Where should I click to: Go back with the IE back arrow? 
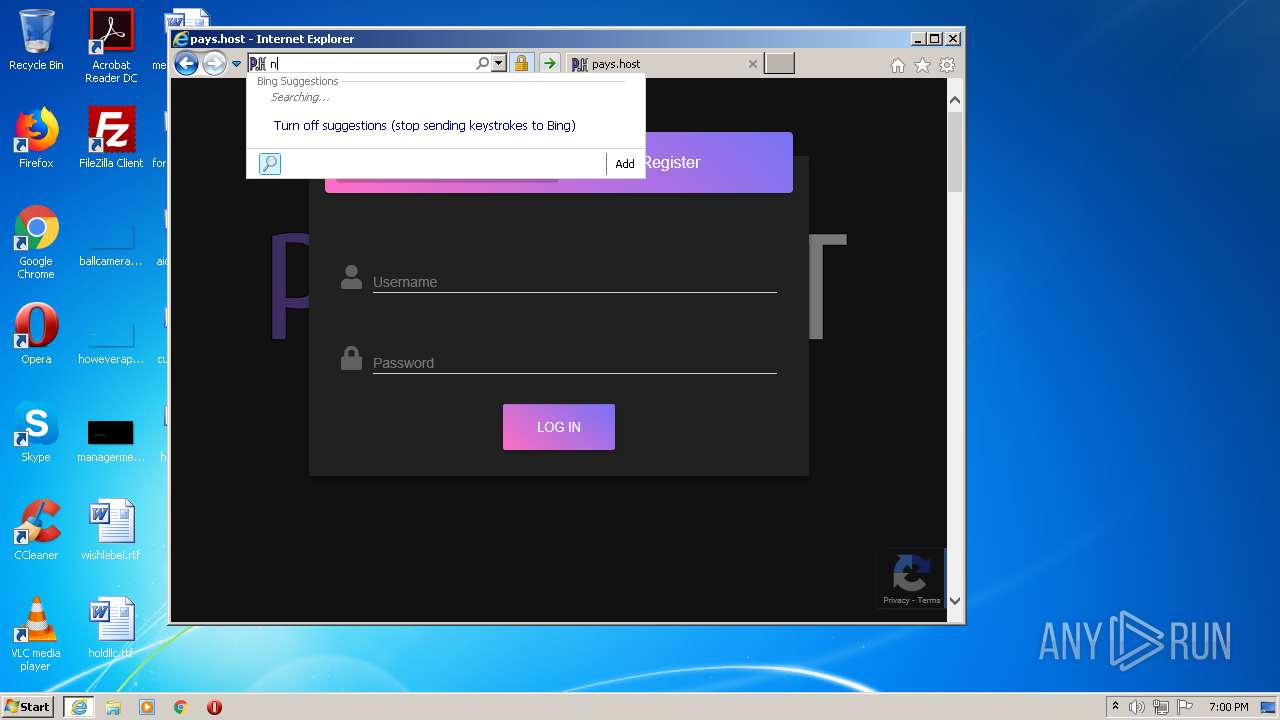[186, 64]
